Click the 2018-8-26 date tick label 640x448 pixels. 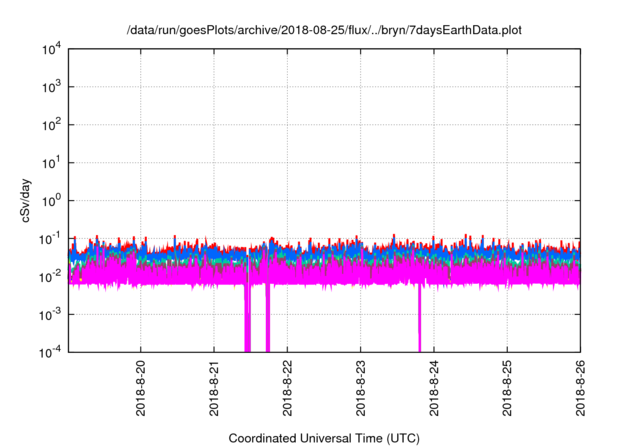(580, 388)
